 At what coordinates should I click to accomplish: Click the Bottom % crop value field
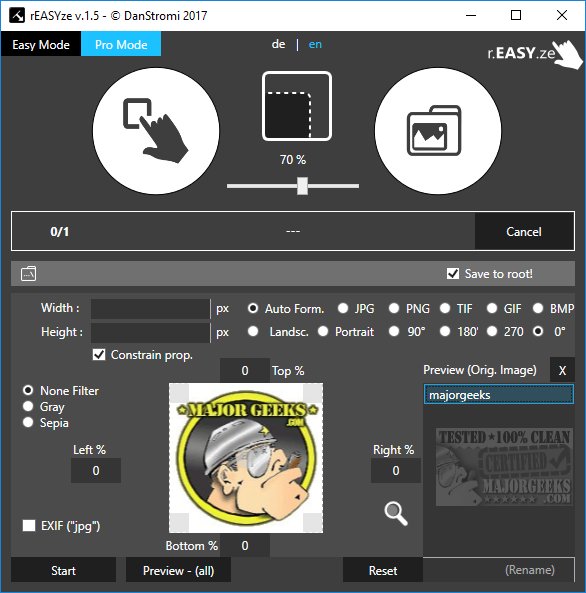(x=245, y=545)
